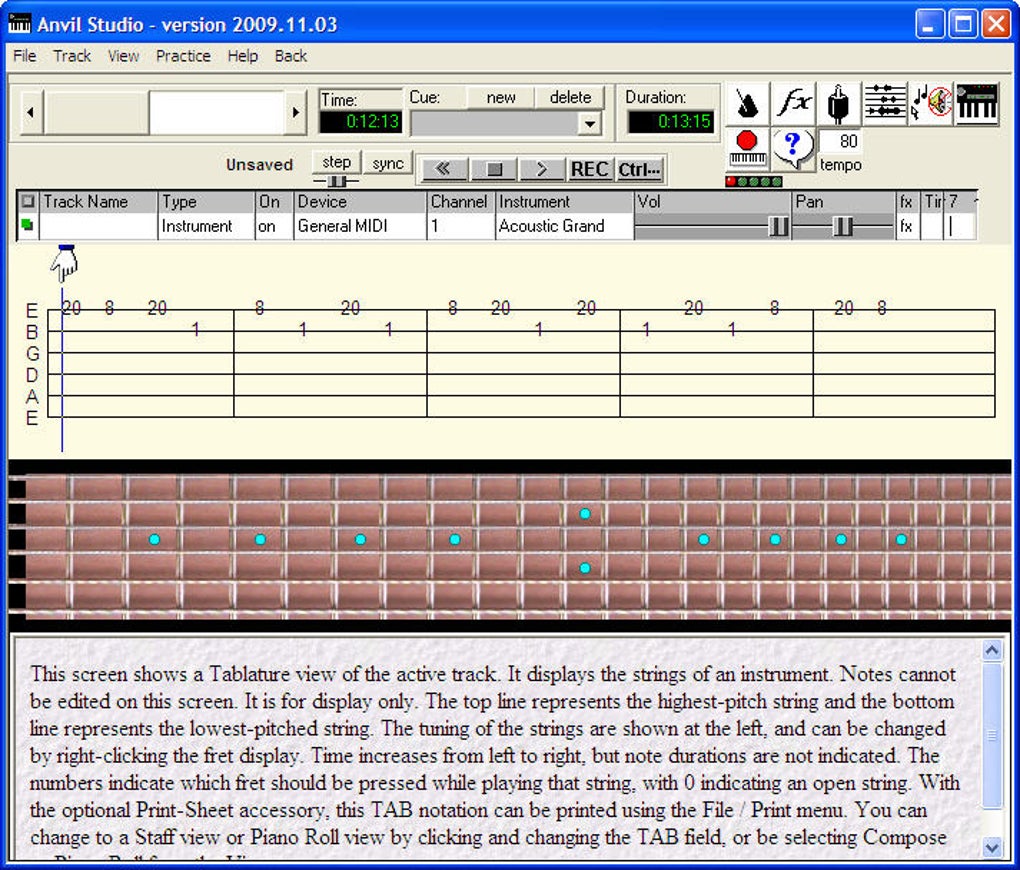This screenshot has width=1020, height=870.
Task: Click the Track Name cell of the track
Action: click(x=98, y=226)
